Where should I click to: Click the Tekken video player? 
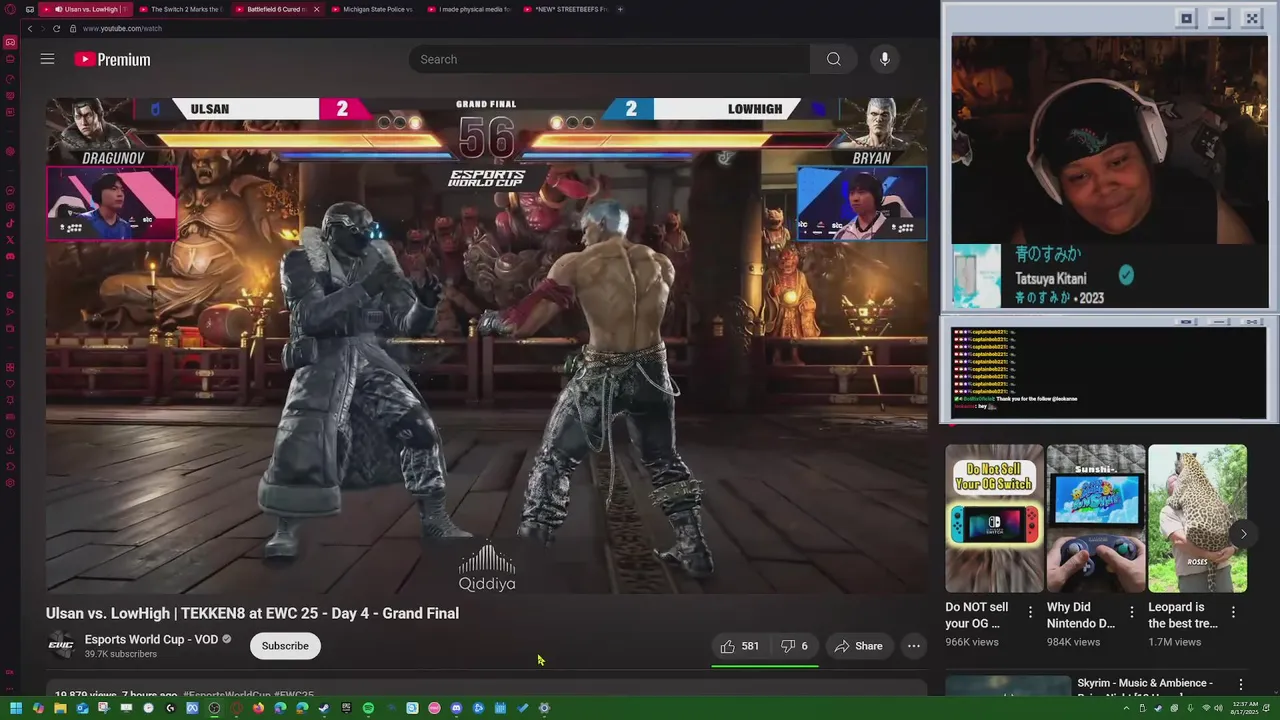point(486,345)
